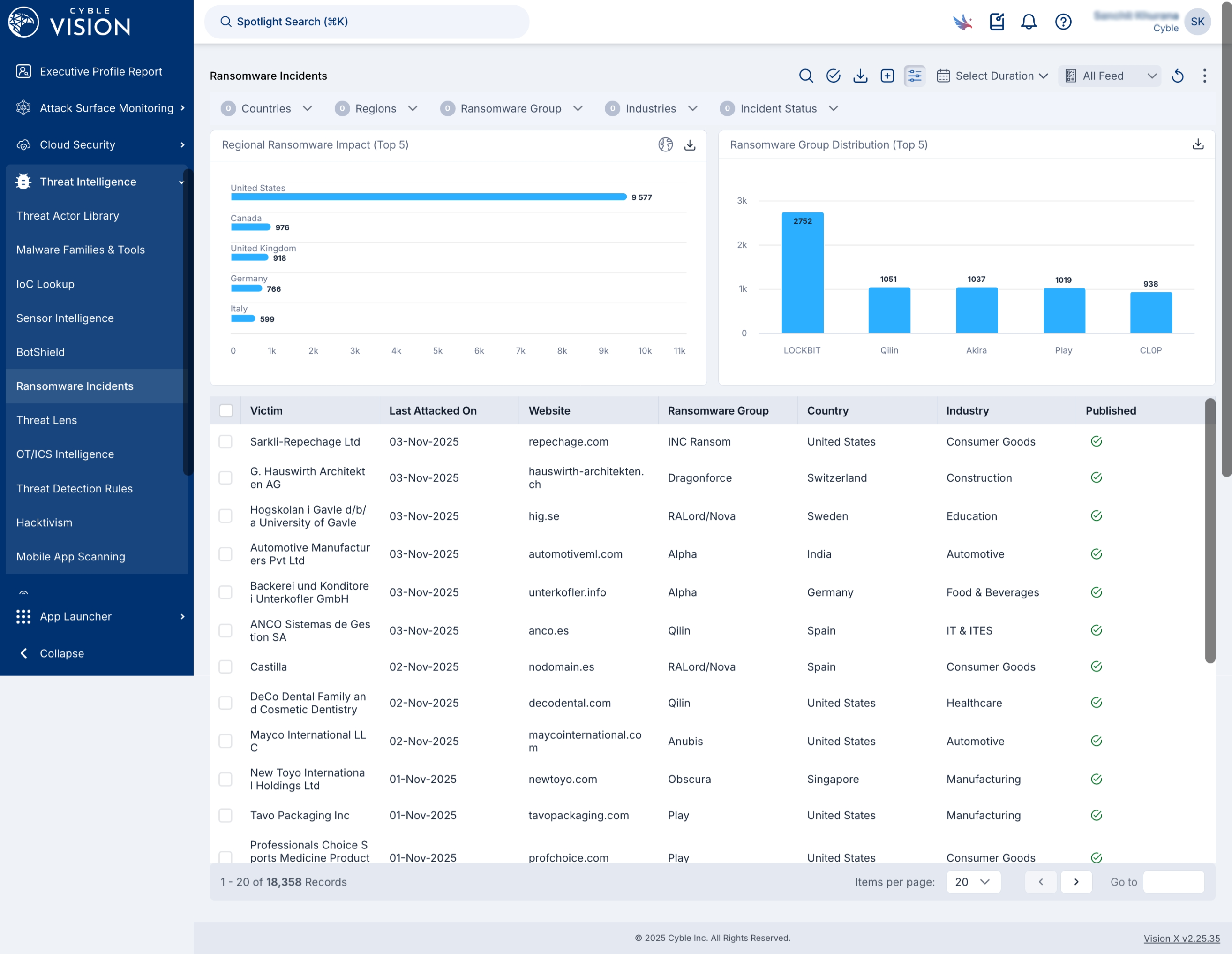Check the Castilla row checkbox
This screenshot has height=954, width=1232.
(225, 666)
